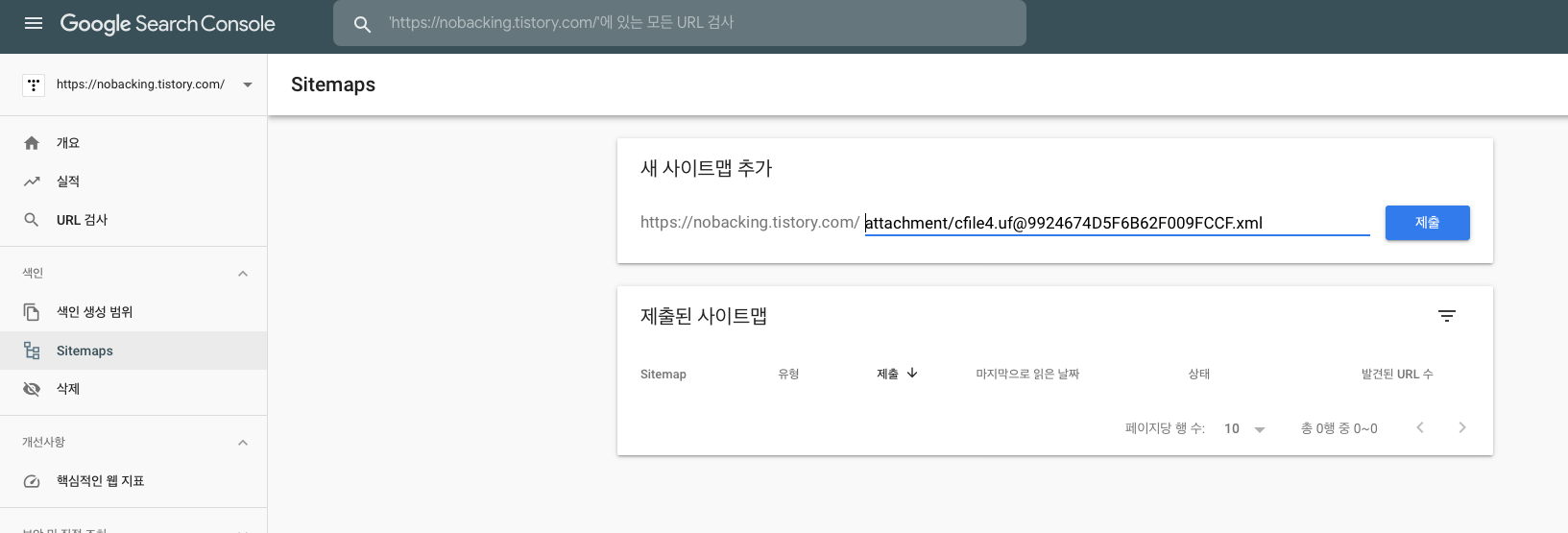Open the filter icon for 제출된 사이트맵
Screen dimensions: 1568x533
(1447, 316)
